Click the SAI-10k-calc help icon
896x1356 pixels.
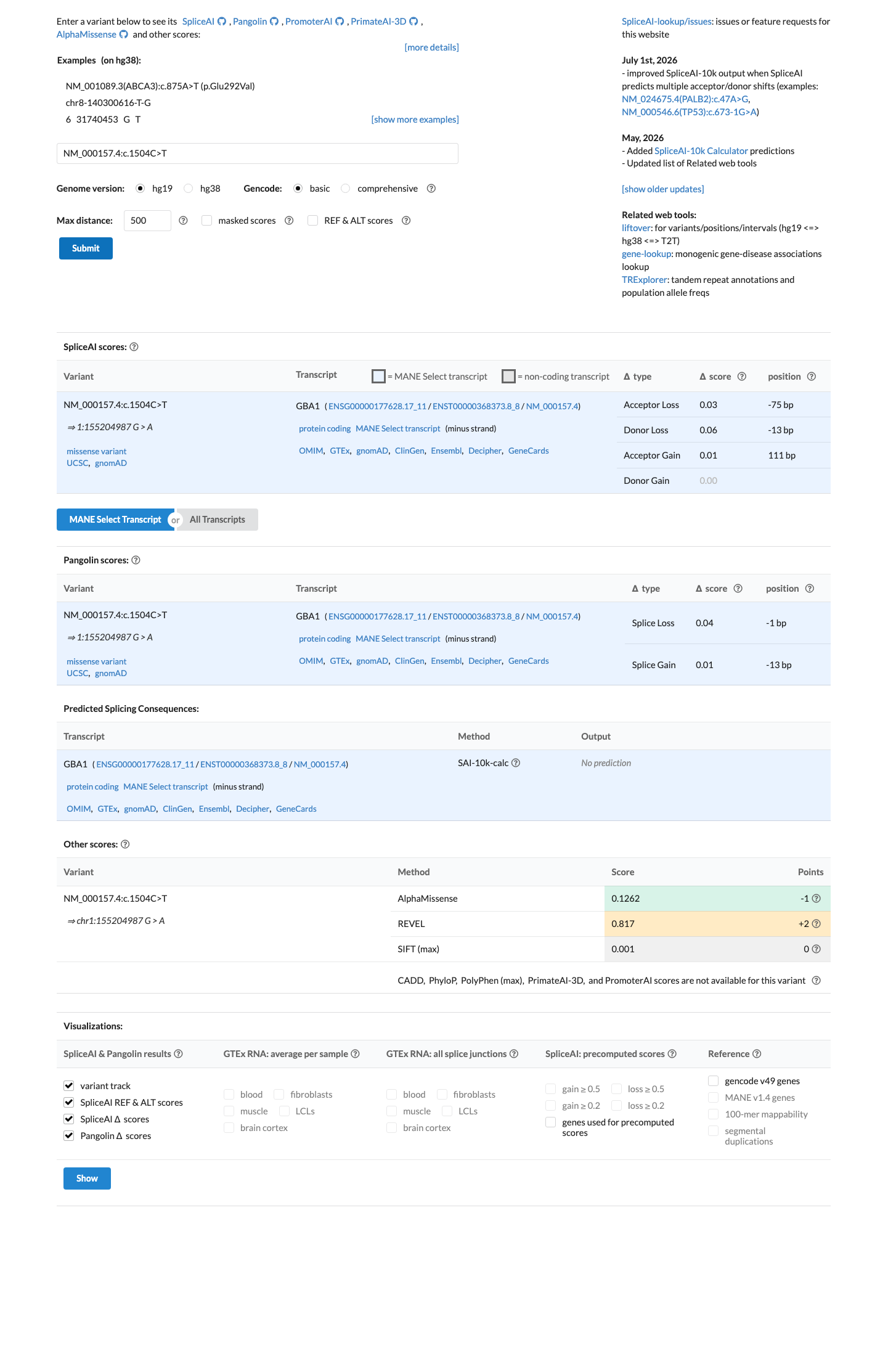pyautogui.click(x=516, y=763)
